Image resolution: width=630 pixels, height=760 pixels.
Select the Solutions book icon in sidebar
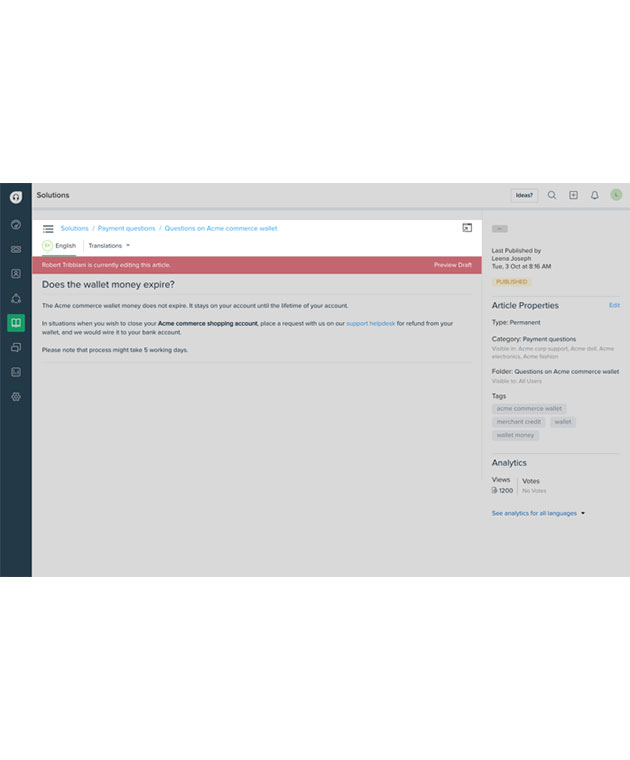[16, 323]
